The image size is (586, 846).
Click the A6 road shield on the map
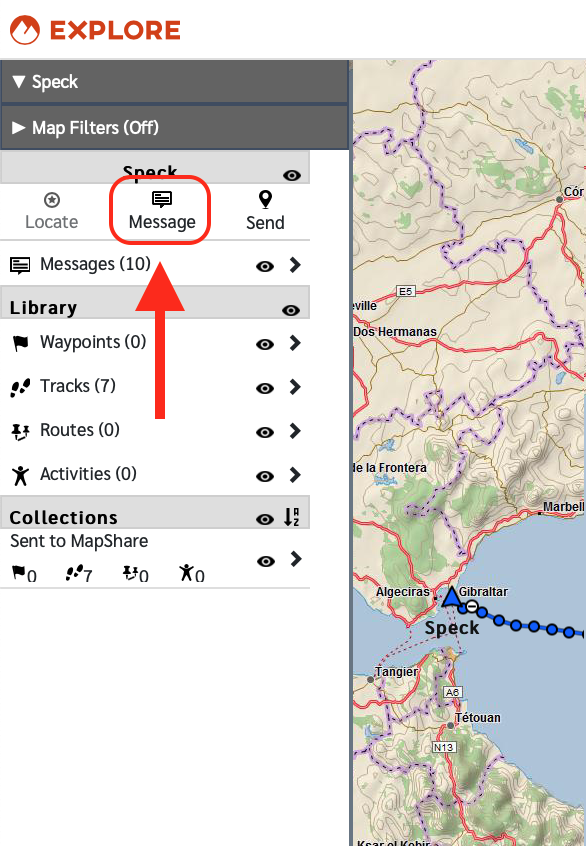[452, 692]
